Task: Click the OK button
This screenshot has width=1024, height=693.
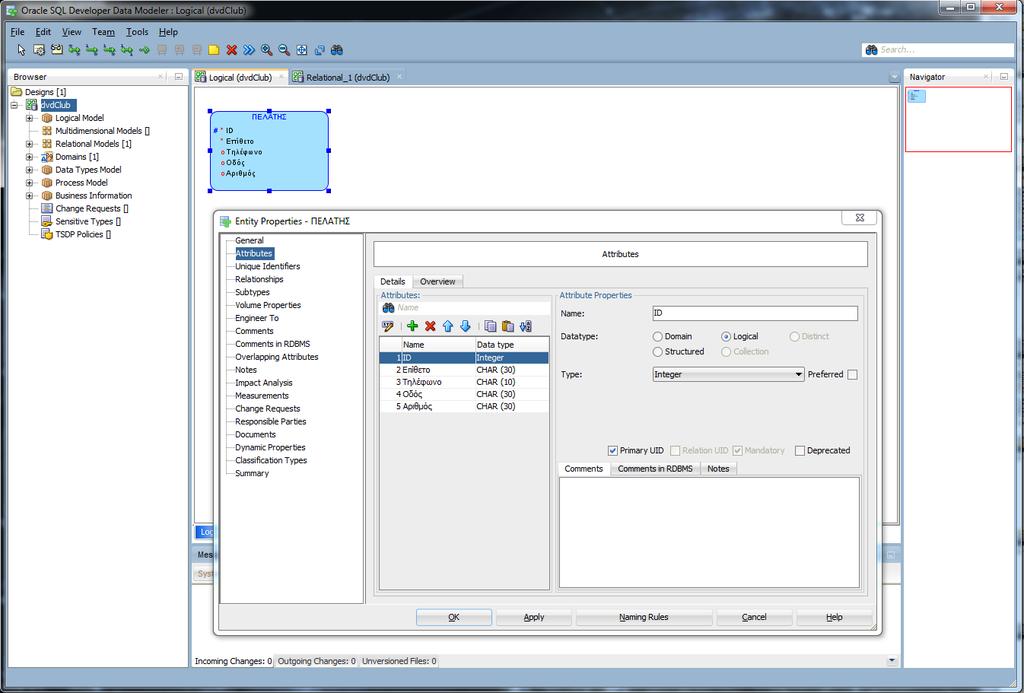Action: 454,617
